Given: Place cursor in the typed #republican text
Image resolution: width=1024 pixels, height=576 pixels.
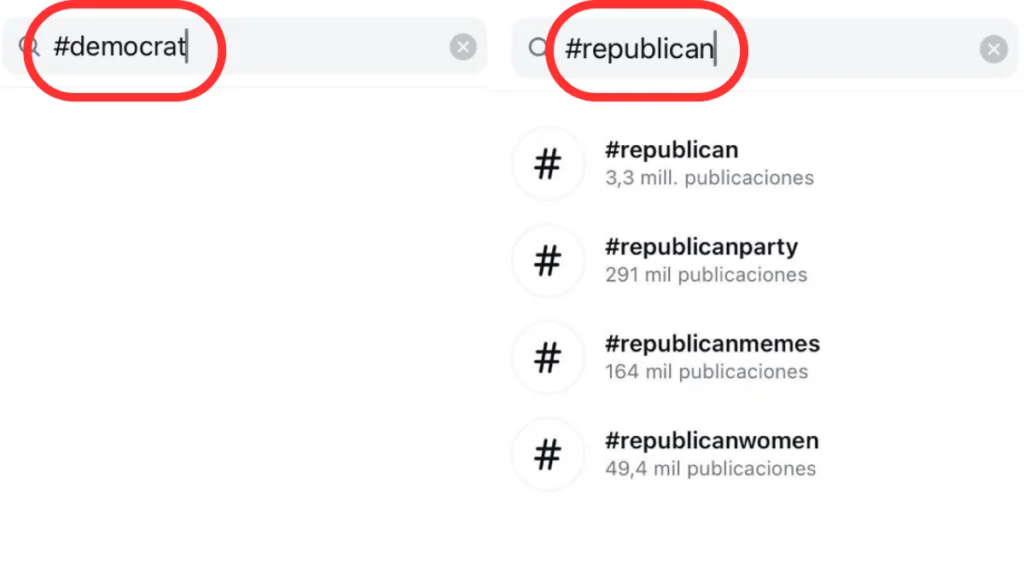Looking at the screenshot, I should coord(639,48).
